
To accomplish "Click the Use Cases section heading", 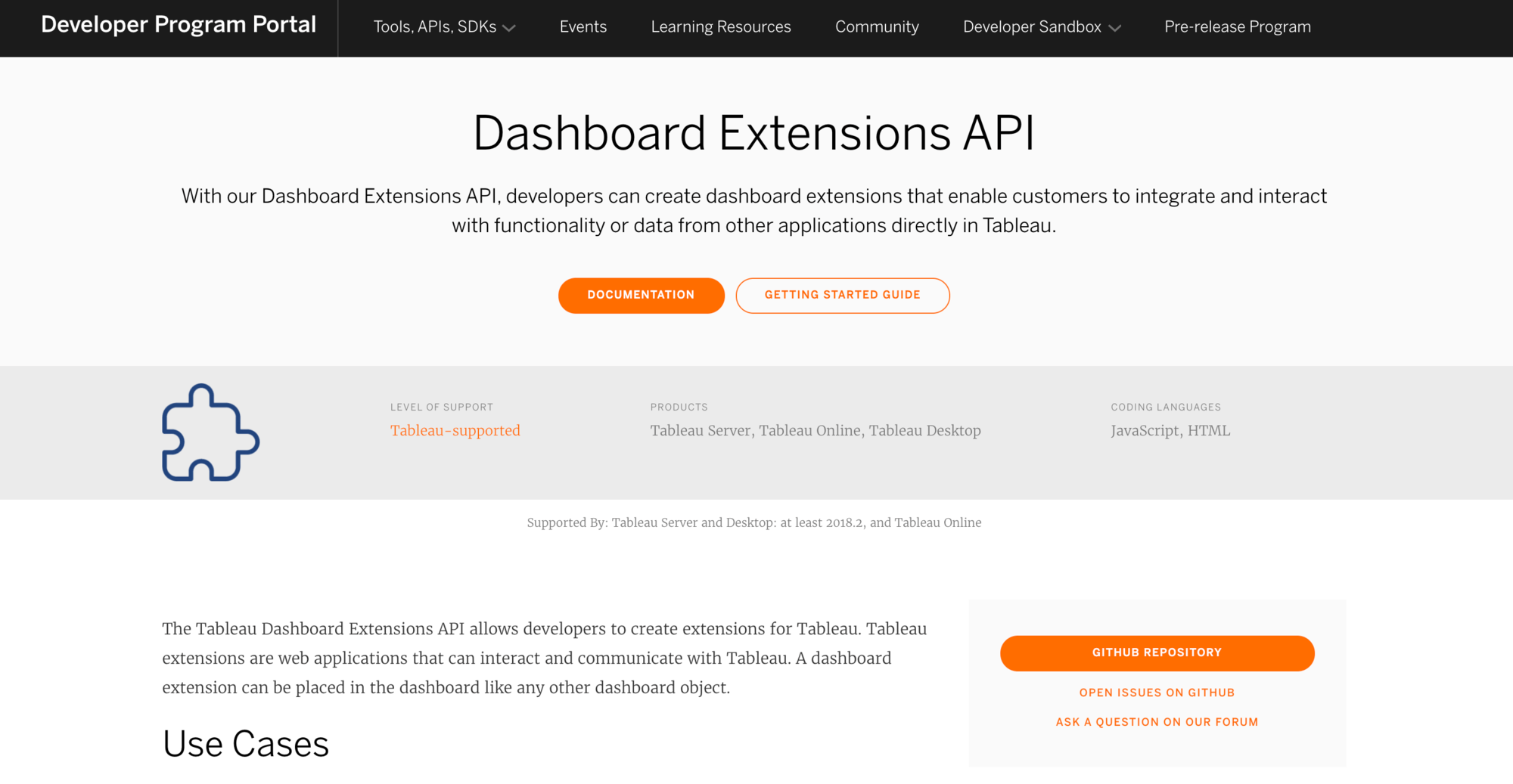I will coord(246,744).
